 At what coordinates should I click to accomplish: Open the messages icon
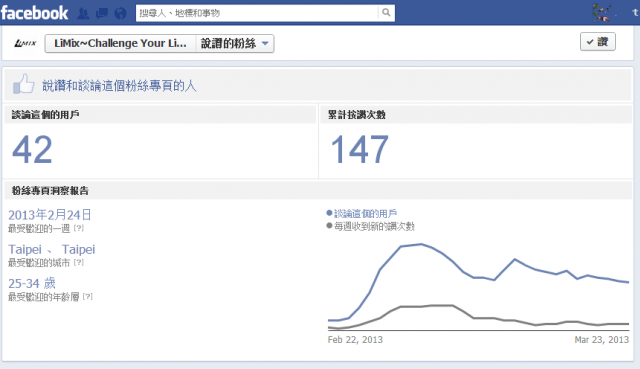[x=102, y=13]
